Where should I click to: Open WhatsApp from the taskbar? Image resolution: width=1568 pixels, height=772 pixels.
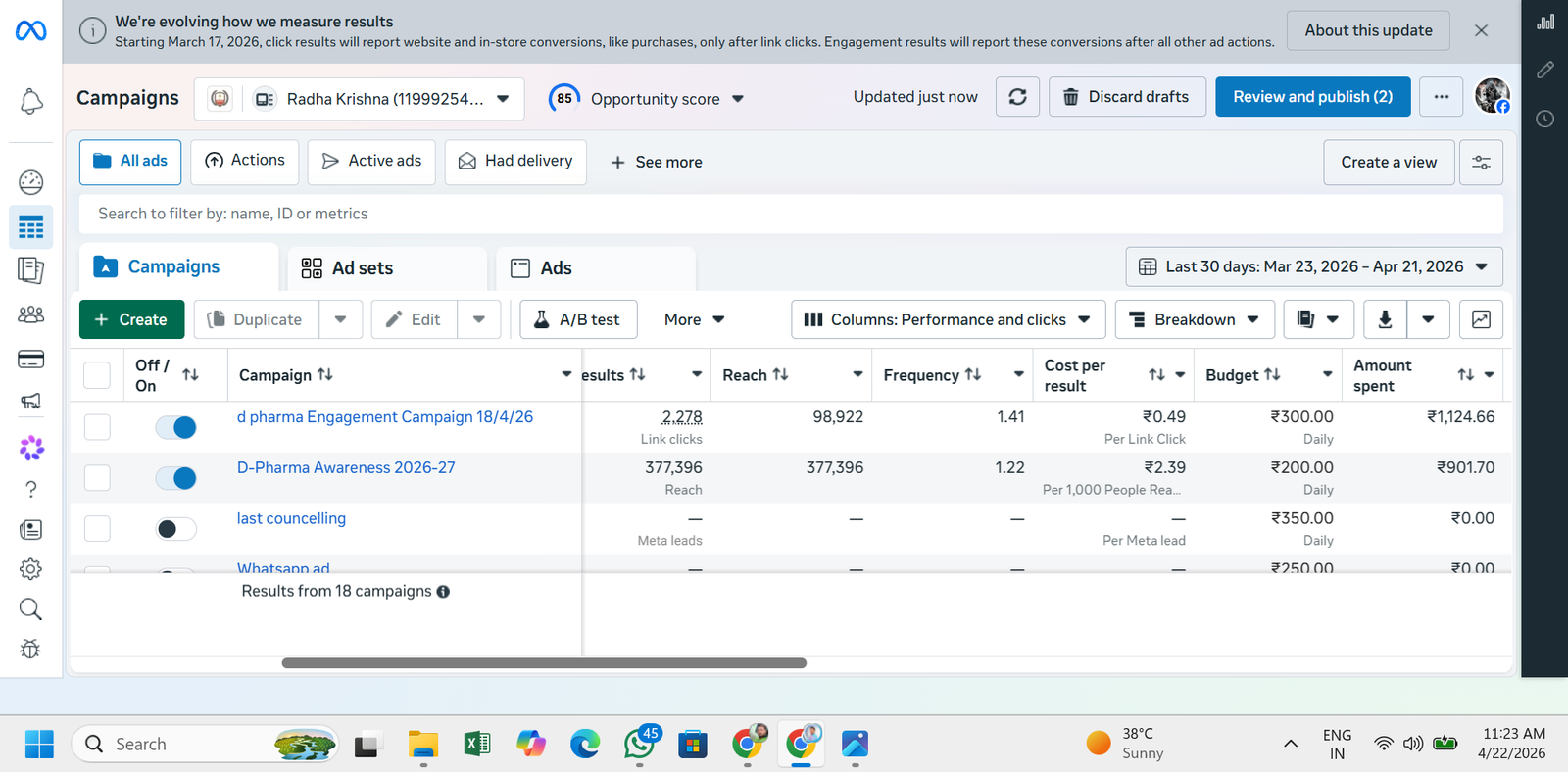pos(640,744)
